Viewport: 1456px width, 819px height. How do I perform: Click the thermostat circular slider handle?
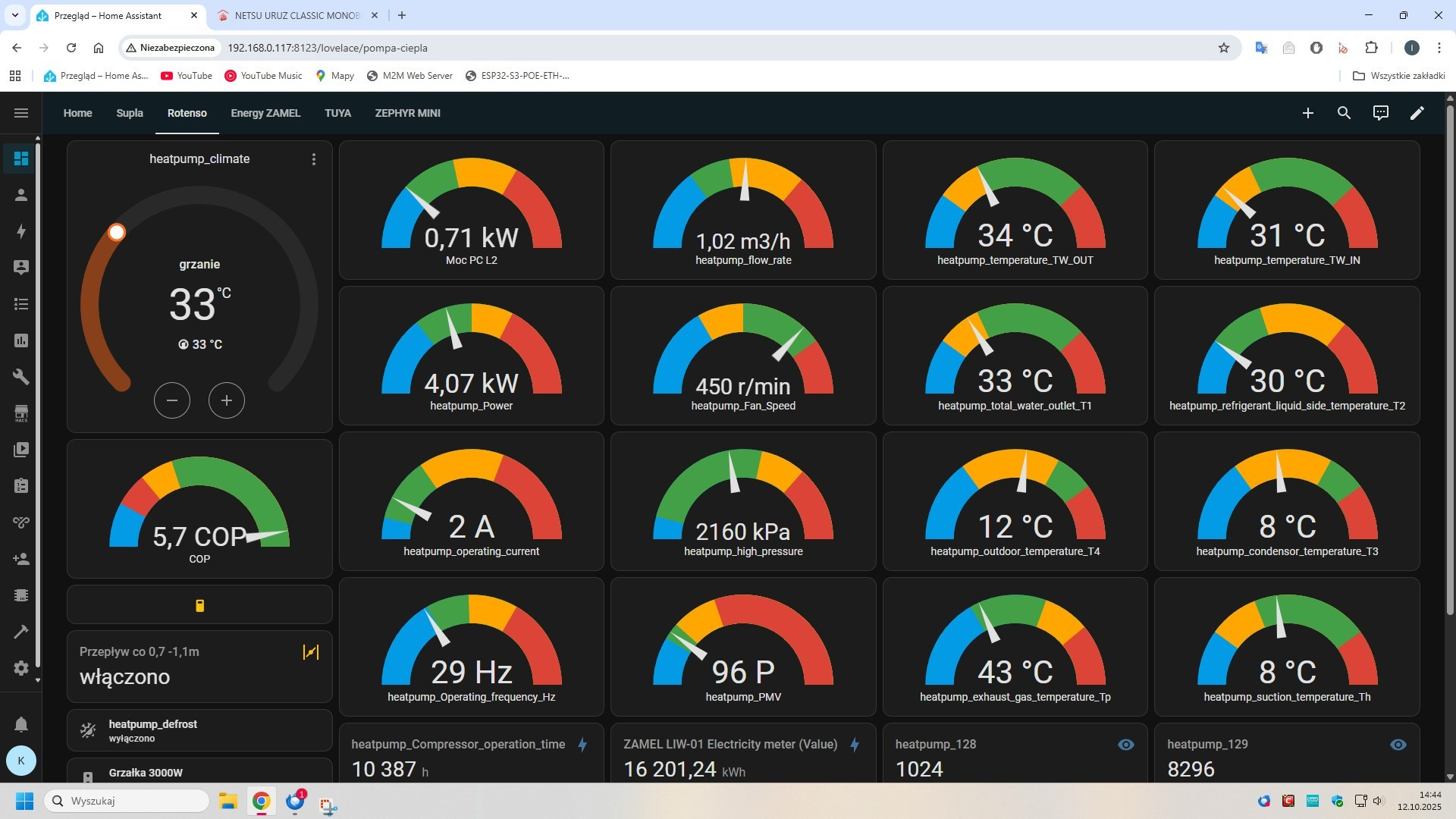117,233
